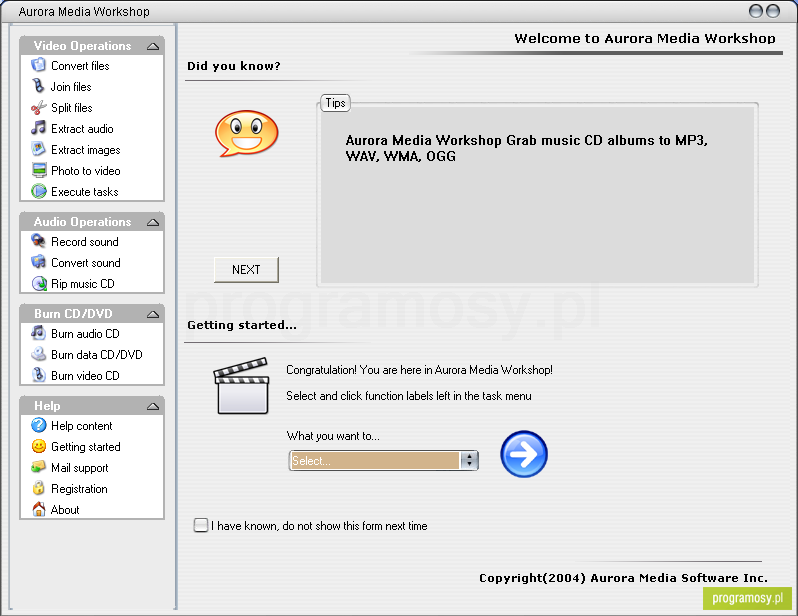Click the Burn CD/DVD header title

coord(73,314)
